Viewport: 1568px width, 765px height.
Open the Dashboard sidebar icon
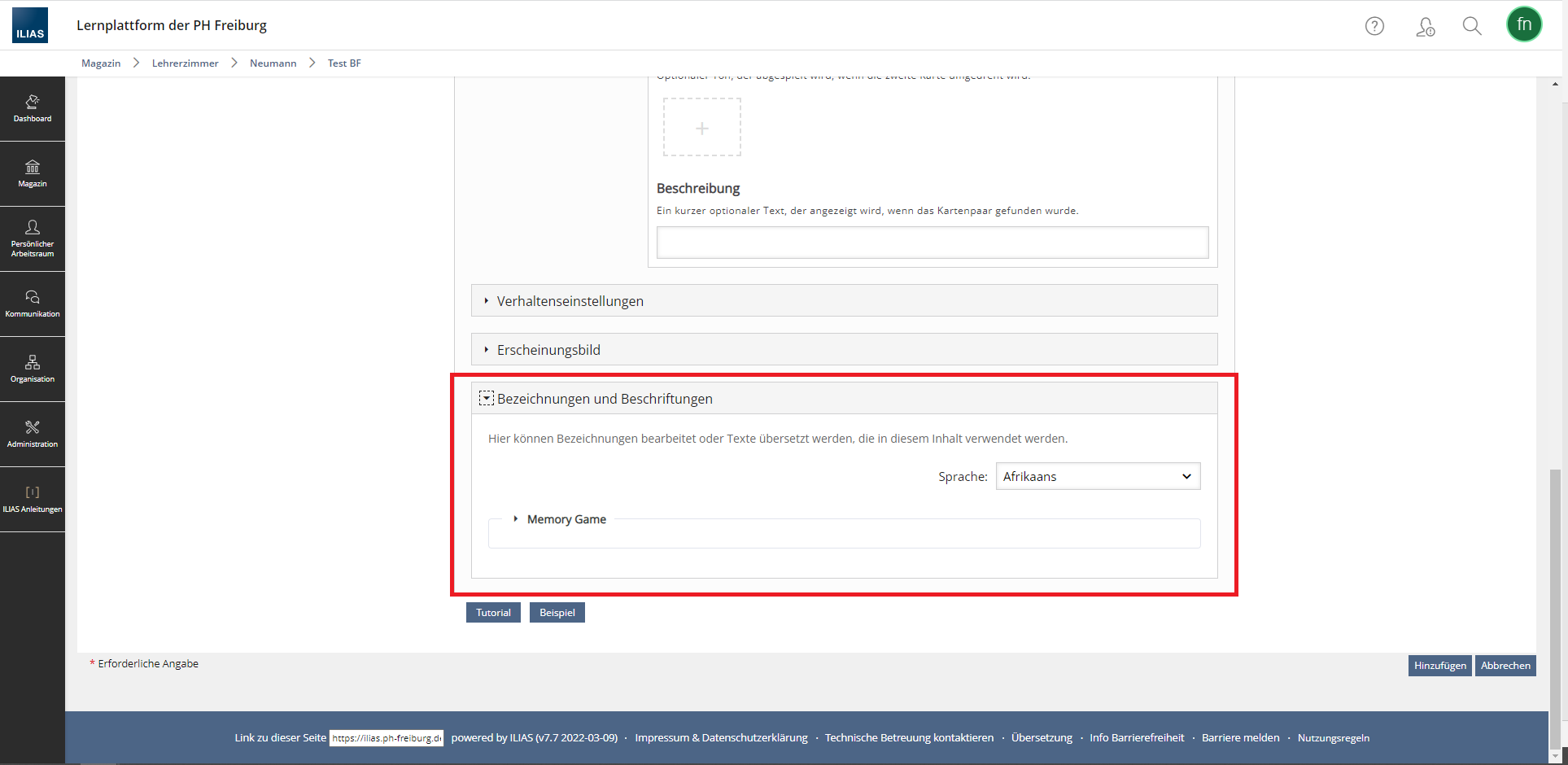click(x=33, y=108)
